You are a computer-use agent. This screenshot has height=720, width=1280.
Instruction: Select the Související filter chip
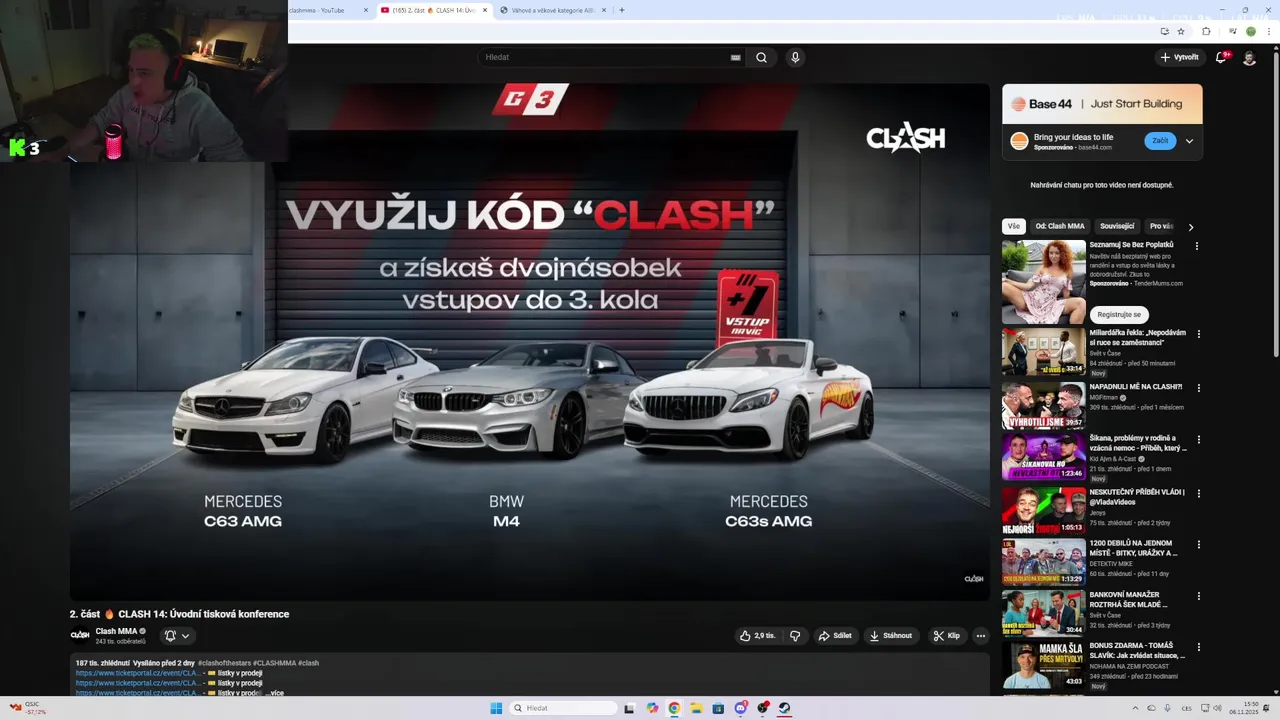(x=1117, y=226)
